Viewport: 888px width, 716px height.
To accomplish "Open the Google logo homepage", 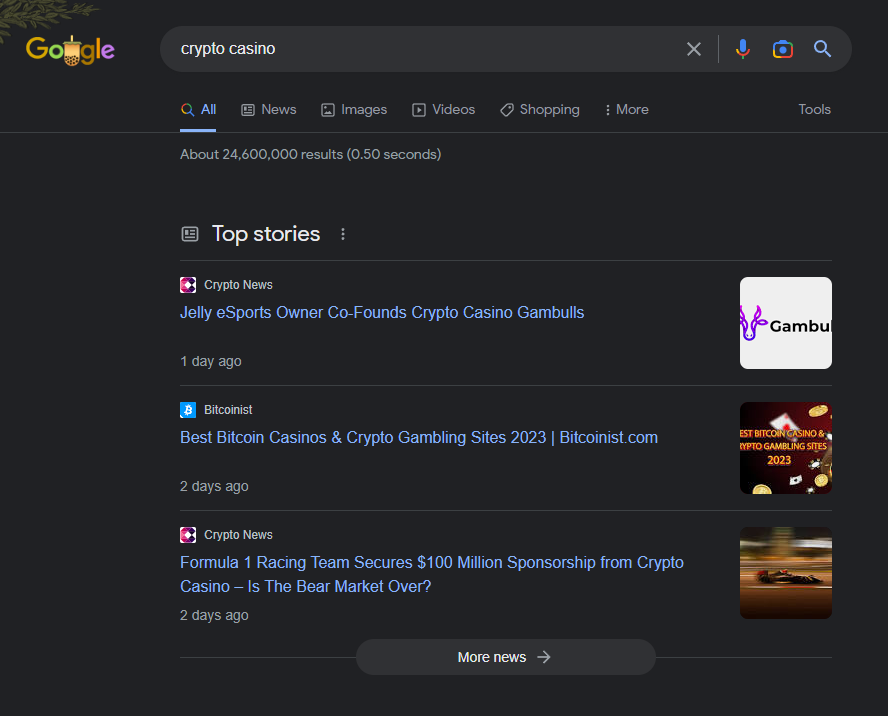I will 70,50.
